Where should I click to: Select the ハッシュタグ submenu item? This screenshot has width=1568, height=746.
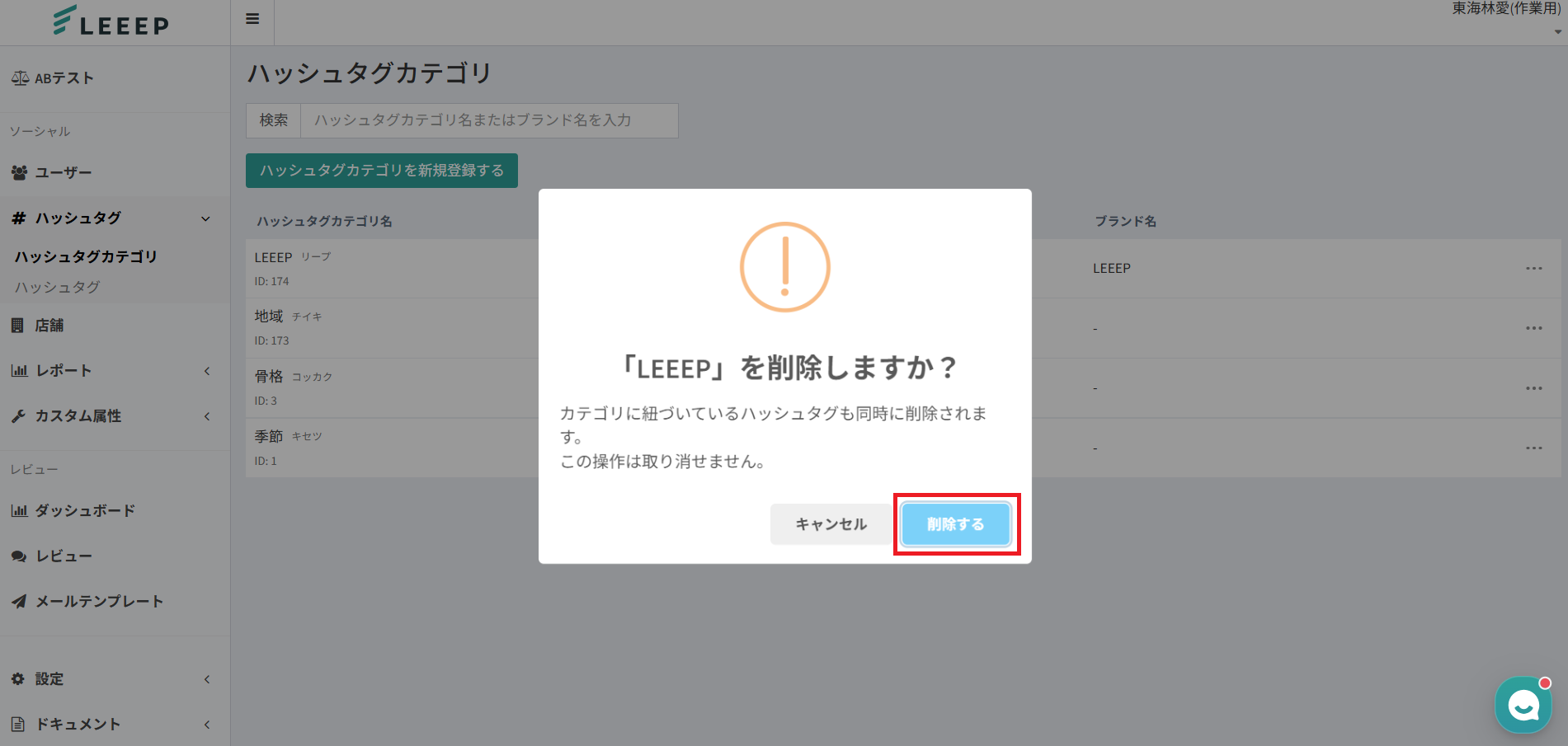(x=58, y=288)
